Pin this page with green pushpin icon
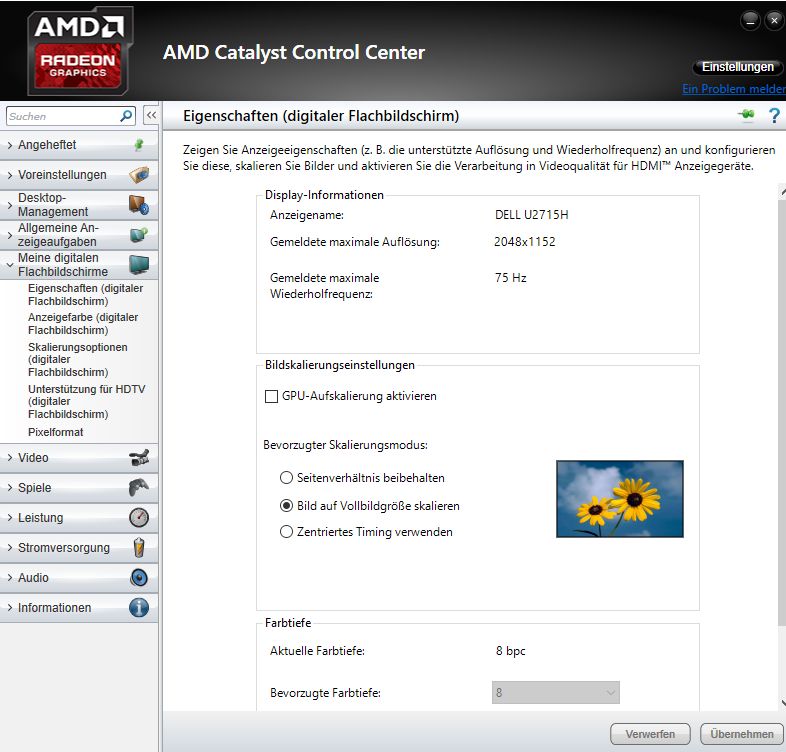The height and width of the screenshot is (752, 786). click(746, 115)
